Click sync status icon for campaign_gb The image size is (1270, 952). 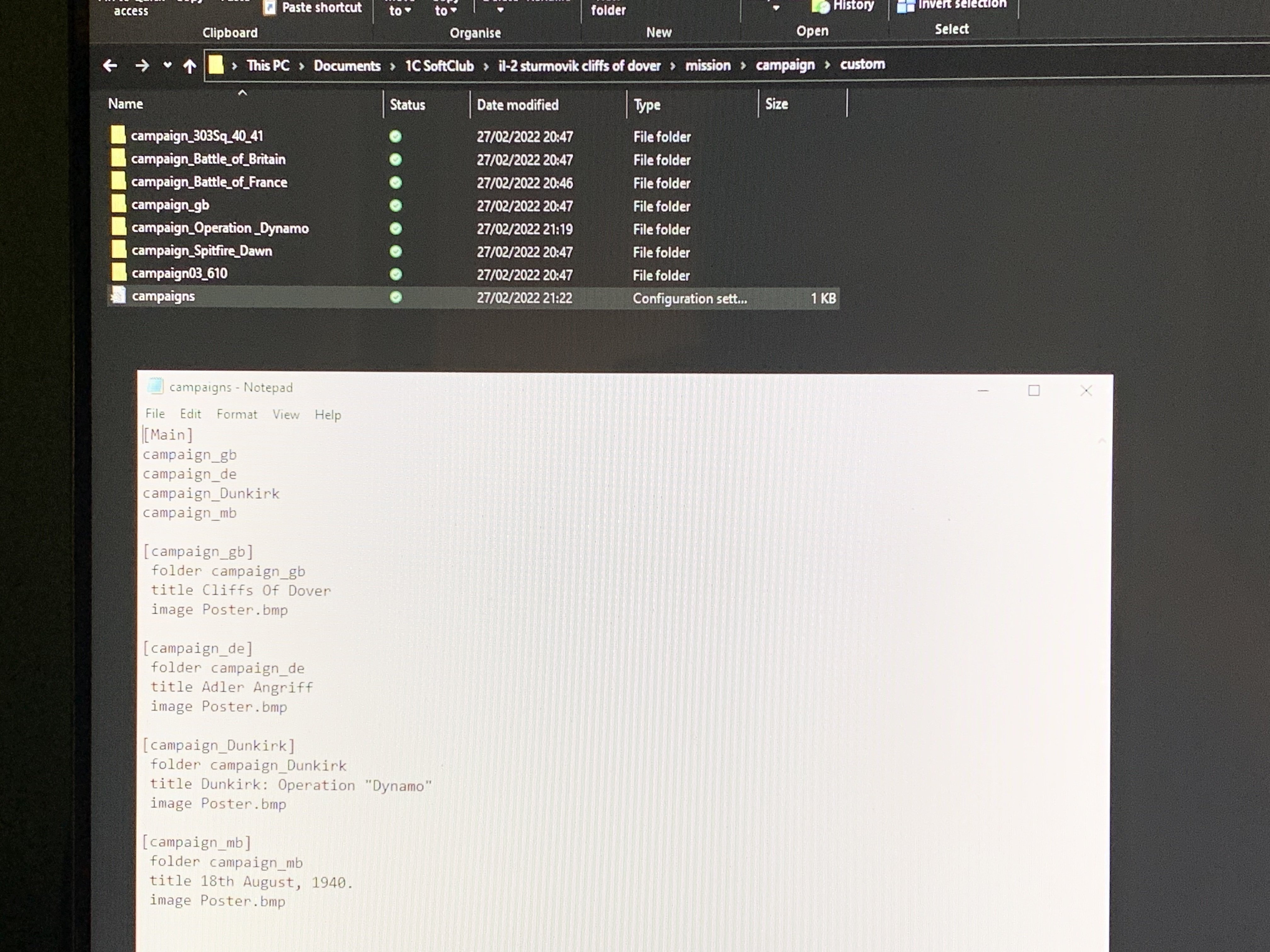point(396,206)
